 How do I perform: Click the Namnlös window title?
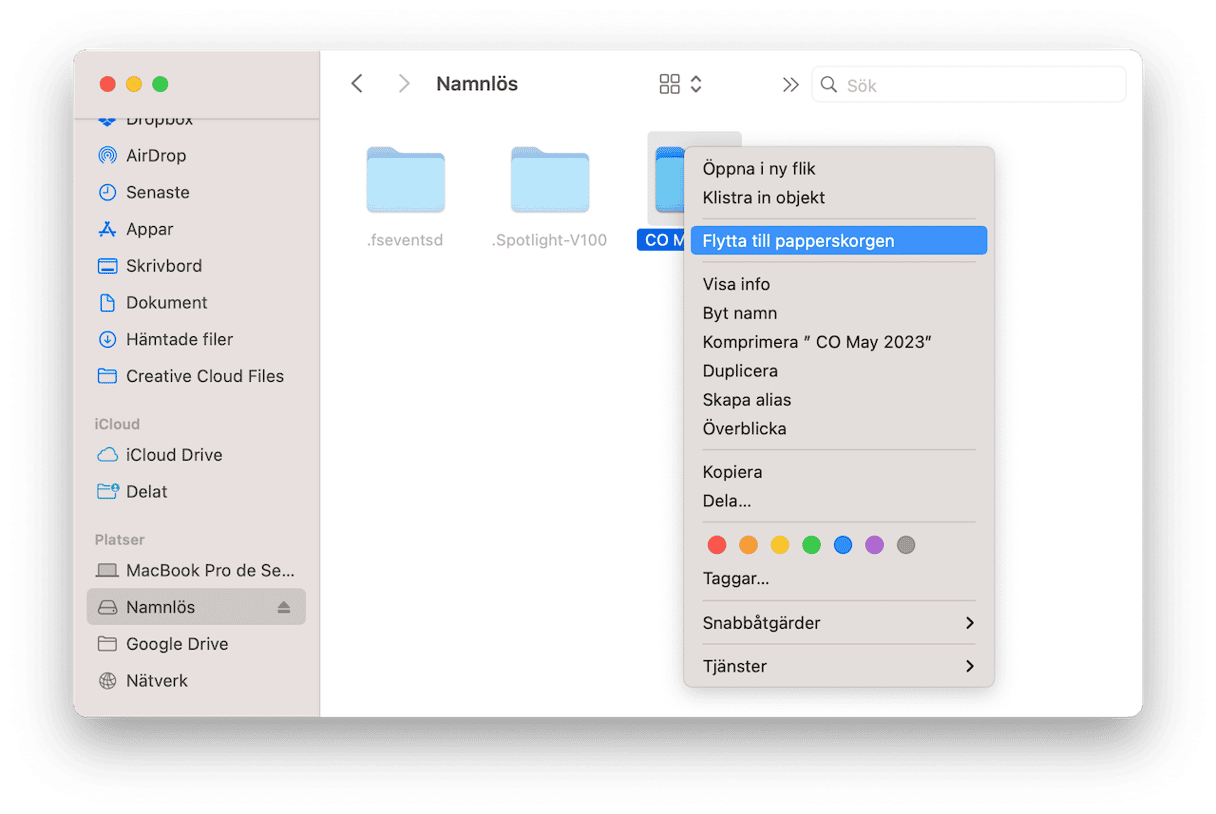(x=477, y=84)
